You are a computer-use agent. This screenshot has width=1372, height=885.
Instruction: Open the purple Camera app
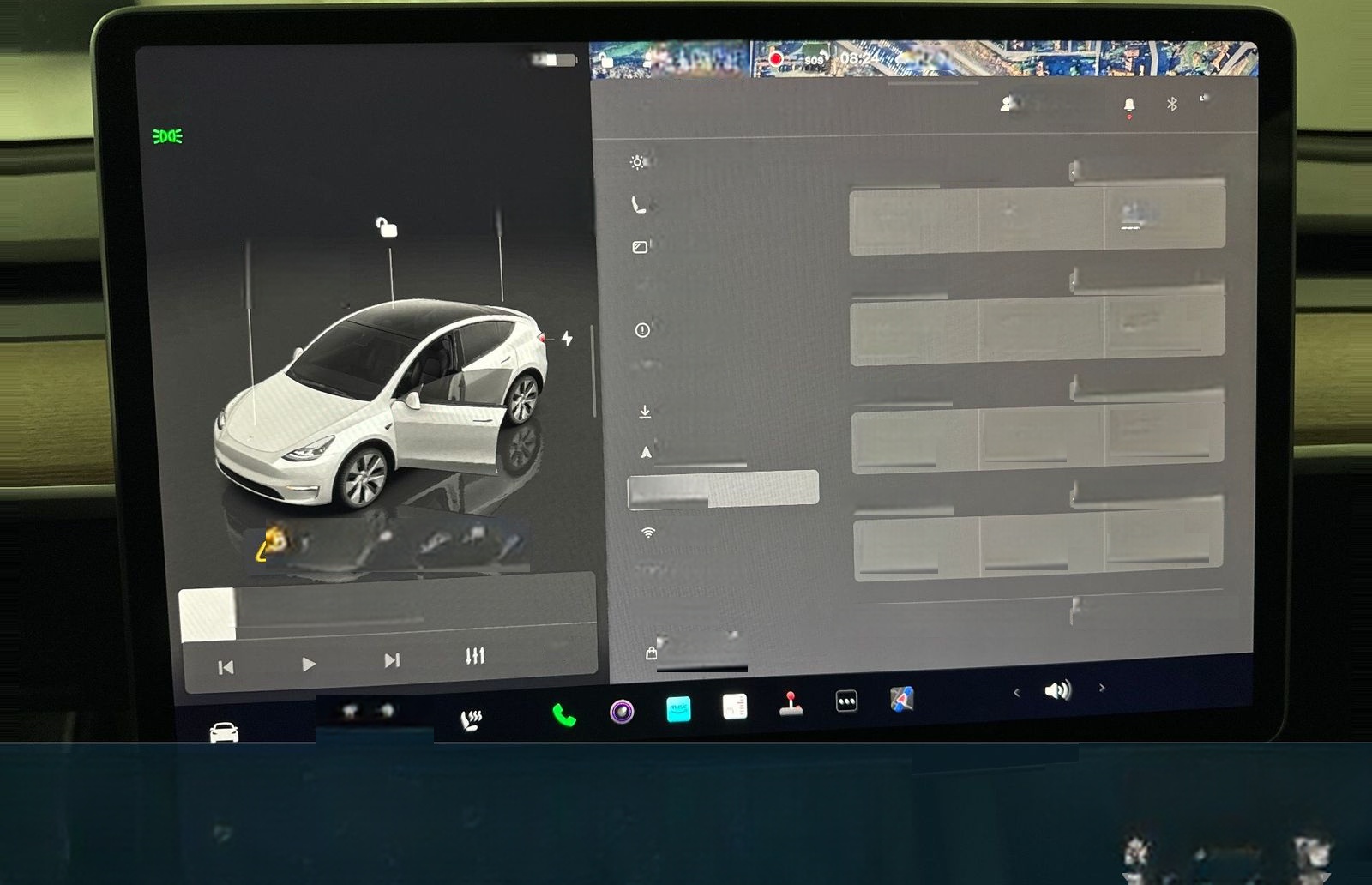click(x=622, y=711)
